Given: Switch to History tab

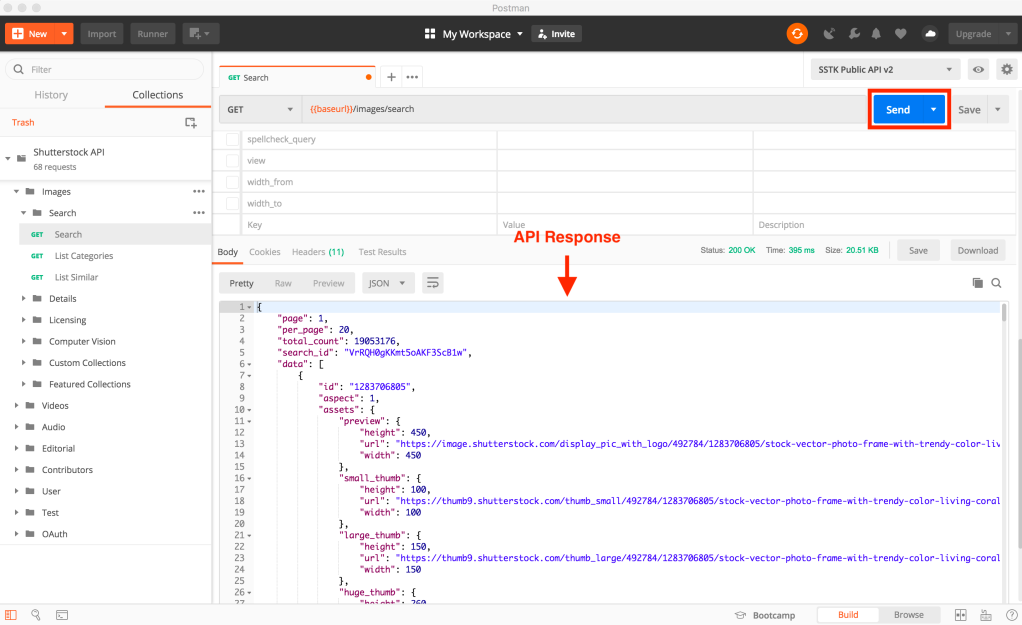Looking at the screenshot, I should [51, 95].
